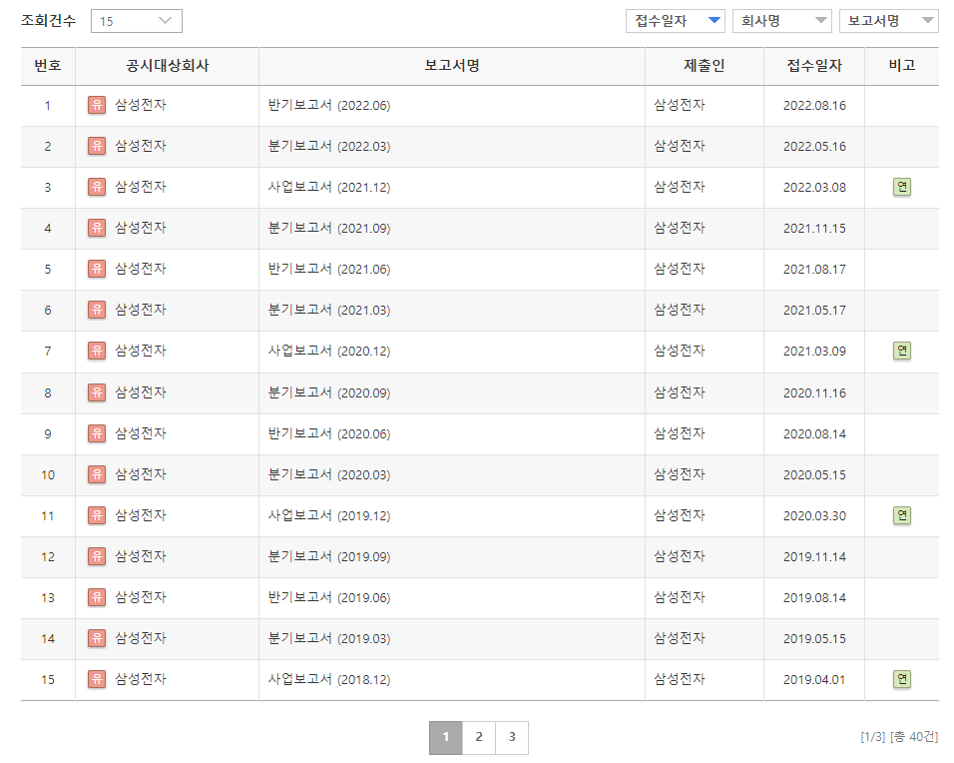Viewport: 954px width, 763px height.
Task: Sort by 접수일자 using the sort dropdown
Action: [675, 21]
